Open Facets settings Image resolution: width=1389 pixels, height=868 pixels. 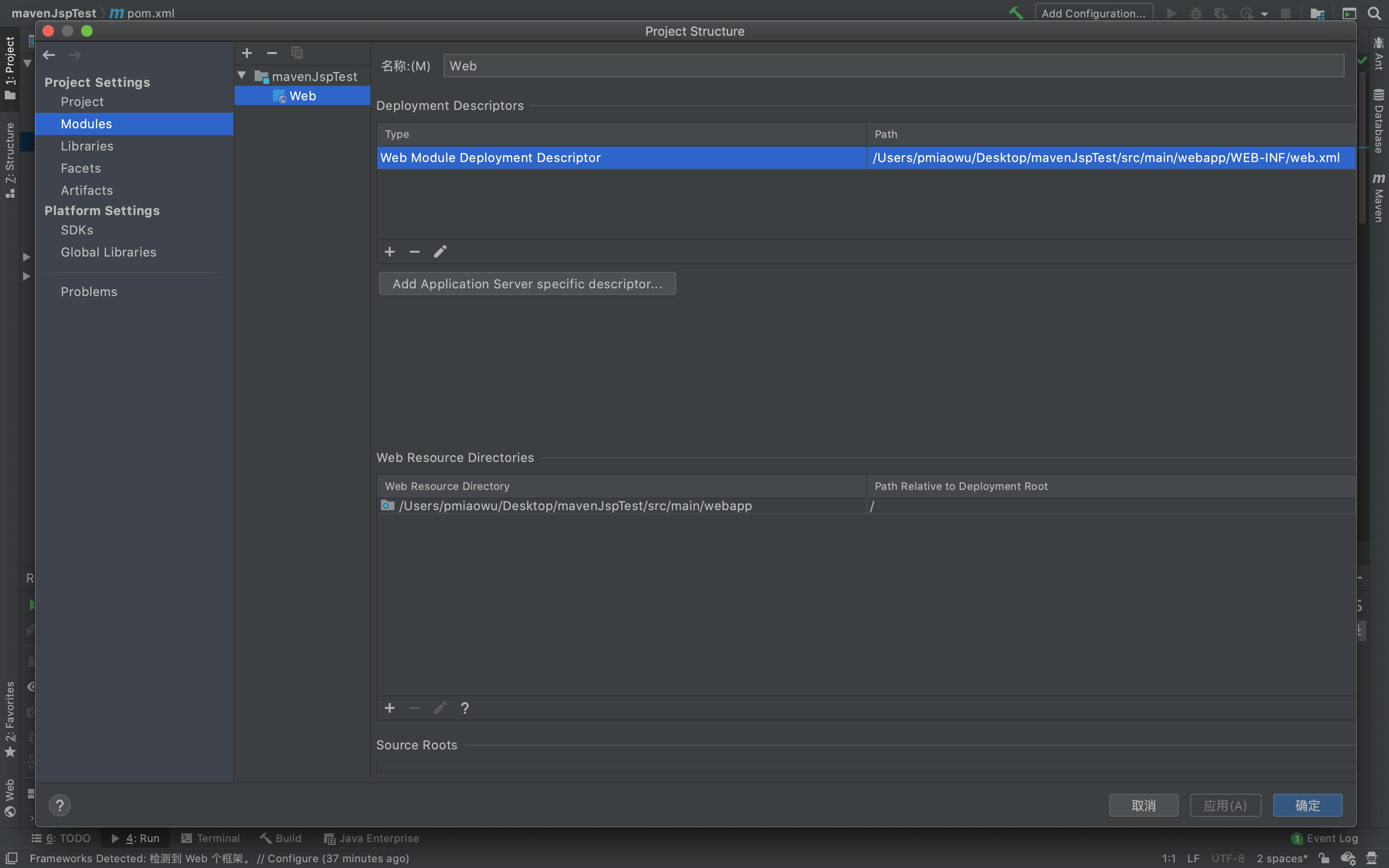(x=81, y=168)
